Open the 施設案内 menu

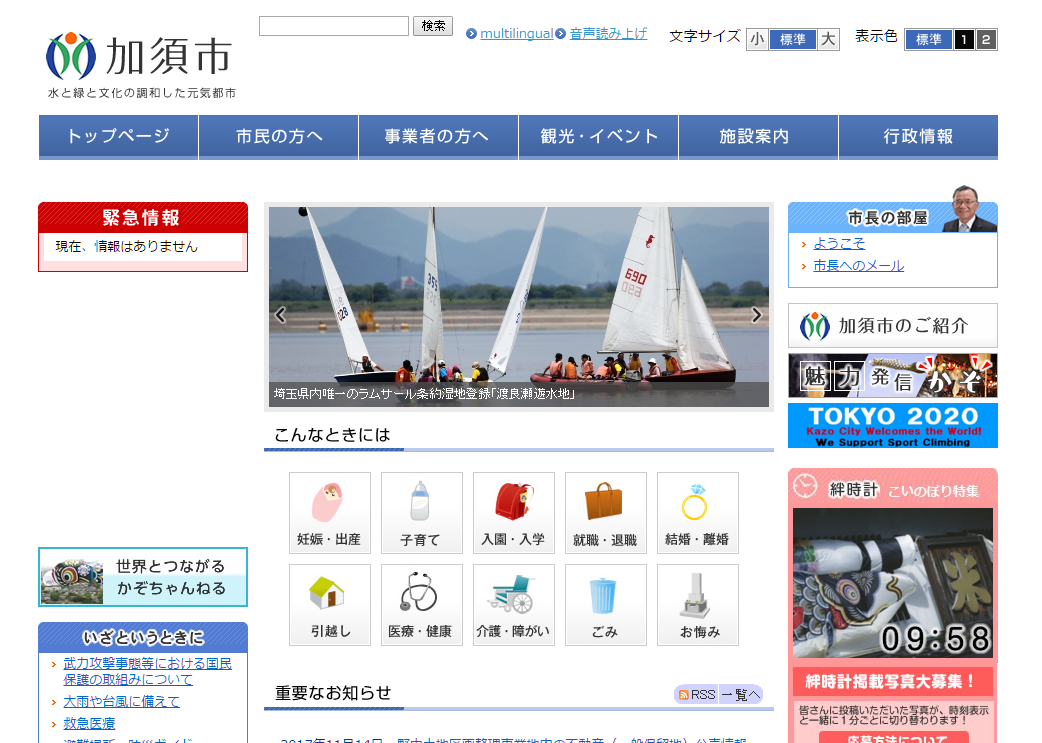tap(758, 137)
